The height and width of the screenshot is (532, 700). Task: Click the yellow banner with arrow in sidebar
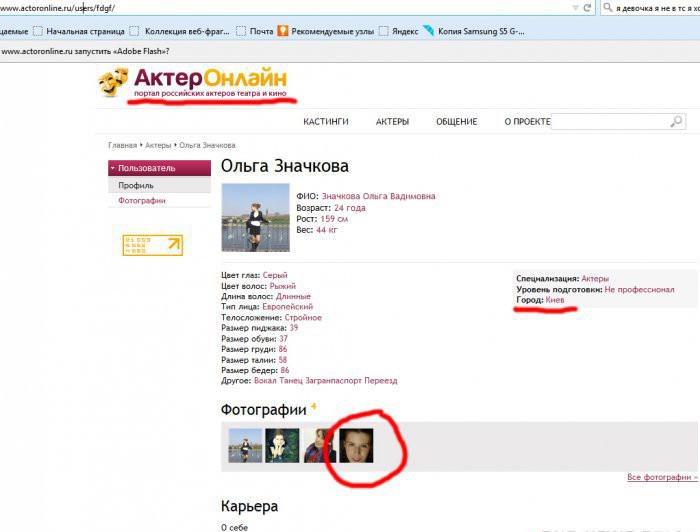(152, 245)
